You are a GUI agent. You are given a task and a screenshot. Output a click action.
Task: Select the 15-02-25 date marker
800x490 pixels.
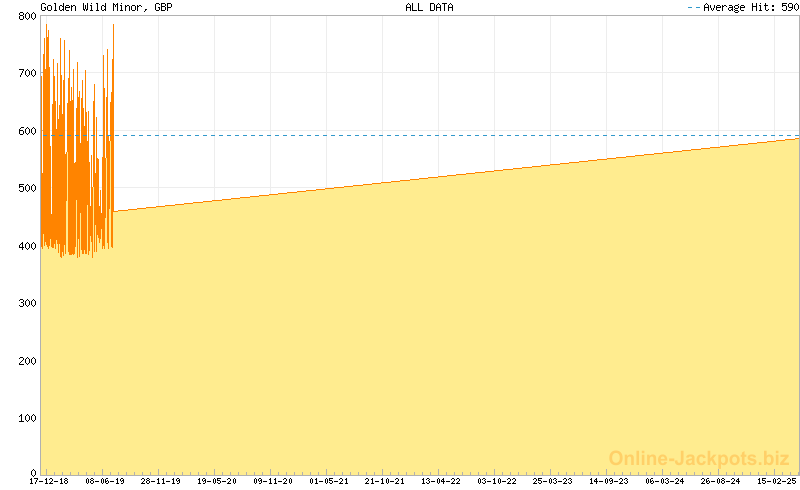pos(777,481)
